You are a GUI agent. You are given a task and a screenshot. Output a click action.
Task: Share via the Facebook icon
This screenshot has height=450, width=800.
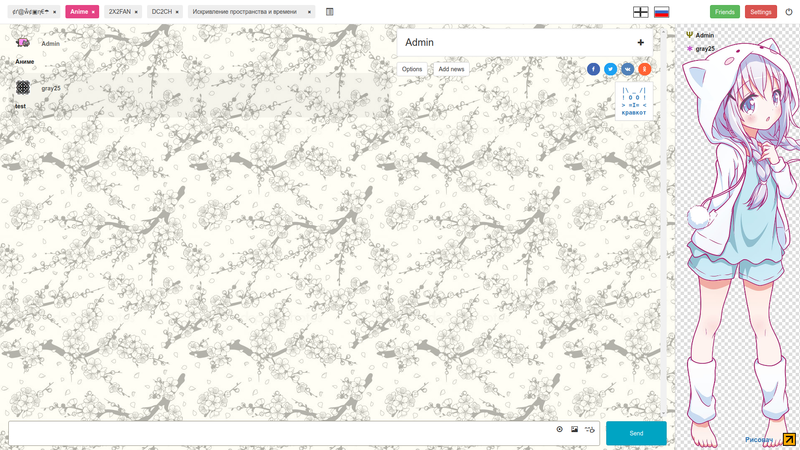tap(593, 69)
